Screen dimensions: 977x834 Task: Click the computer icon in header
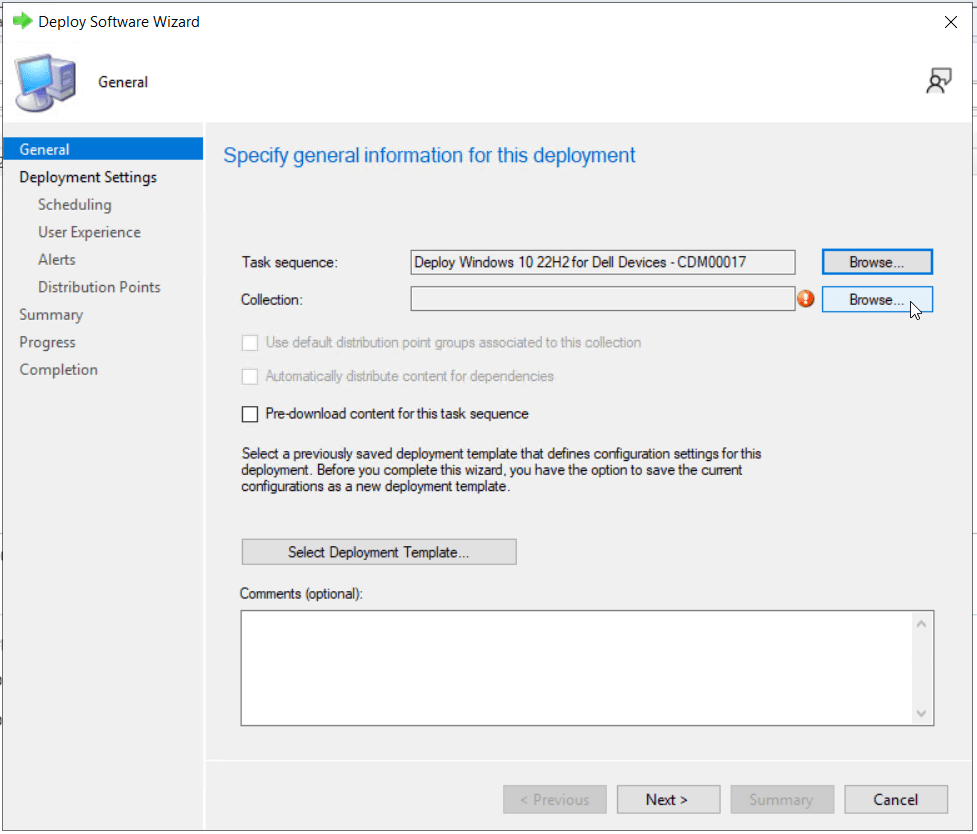click(x=44, y=83)
